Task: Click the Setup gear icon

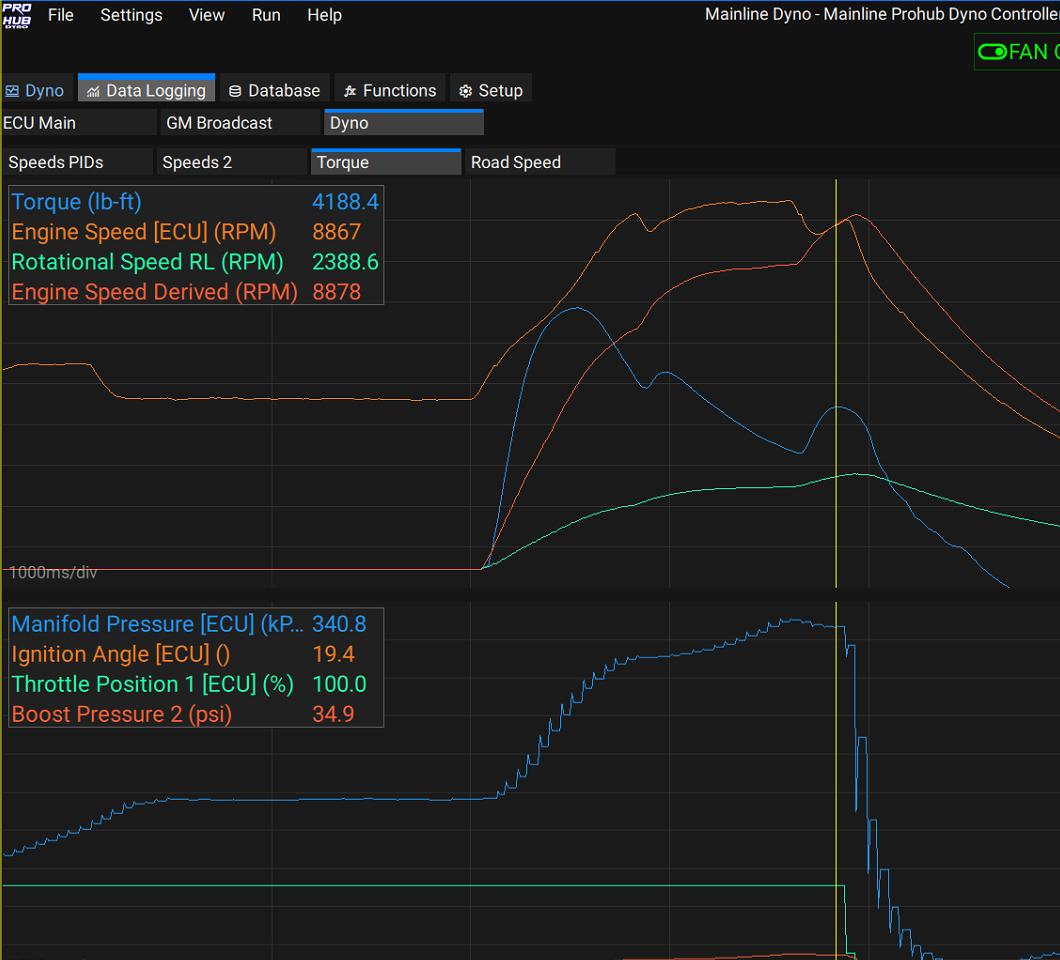Action: click(x=465, y=91)
